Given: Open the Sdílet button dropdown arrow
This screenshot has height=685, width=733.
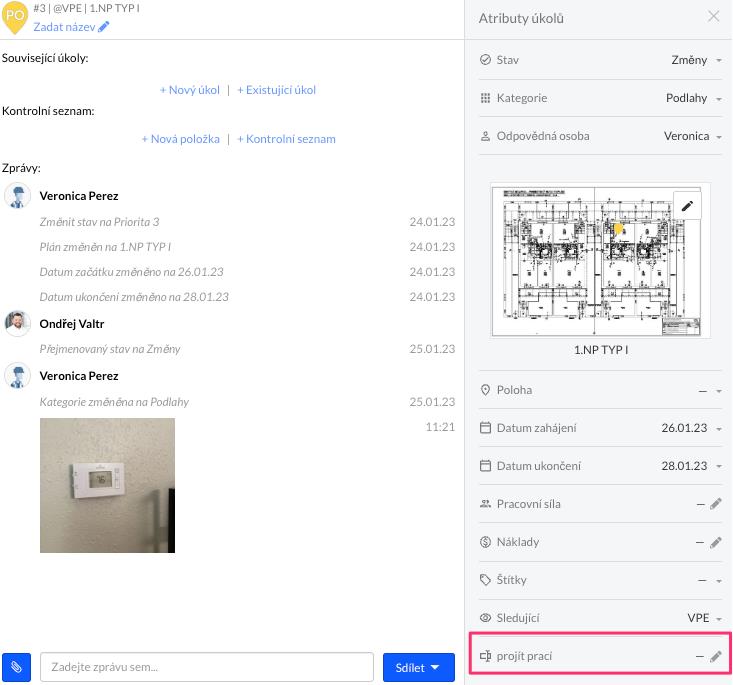Looking at the screenshot, I should [435, 667].
